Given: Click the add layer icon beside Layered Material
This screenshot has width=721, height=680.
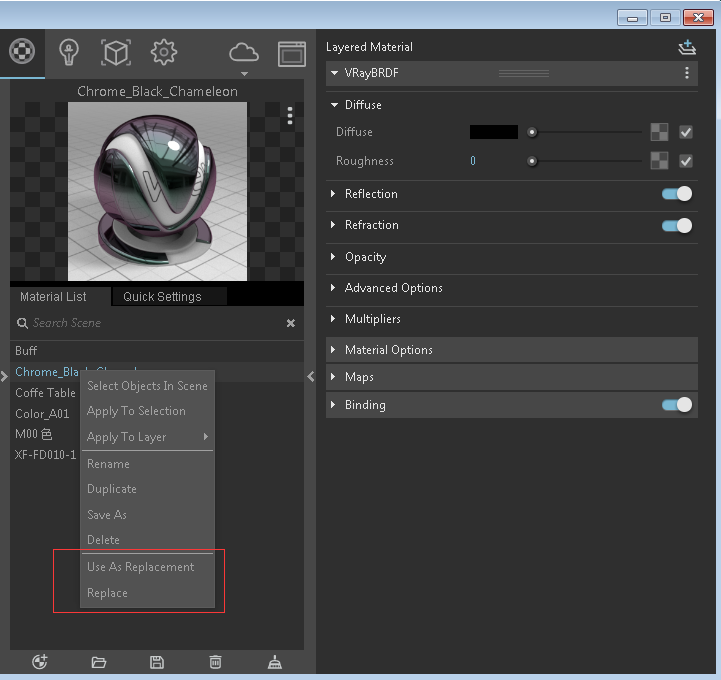Looking at the screenshot, I should 686,47.
